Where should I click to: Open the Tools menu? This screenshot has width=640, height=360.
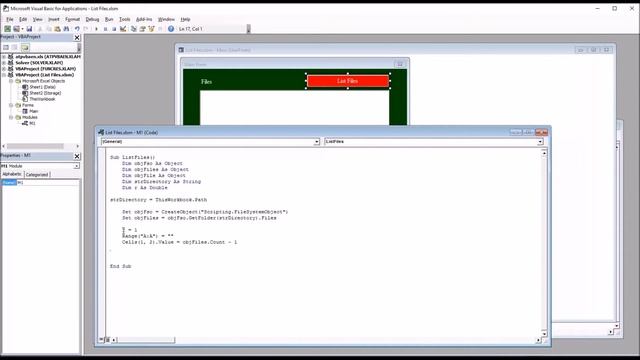click(124, 19)
